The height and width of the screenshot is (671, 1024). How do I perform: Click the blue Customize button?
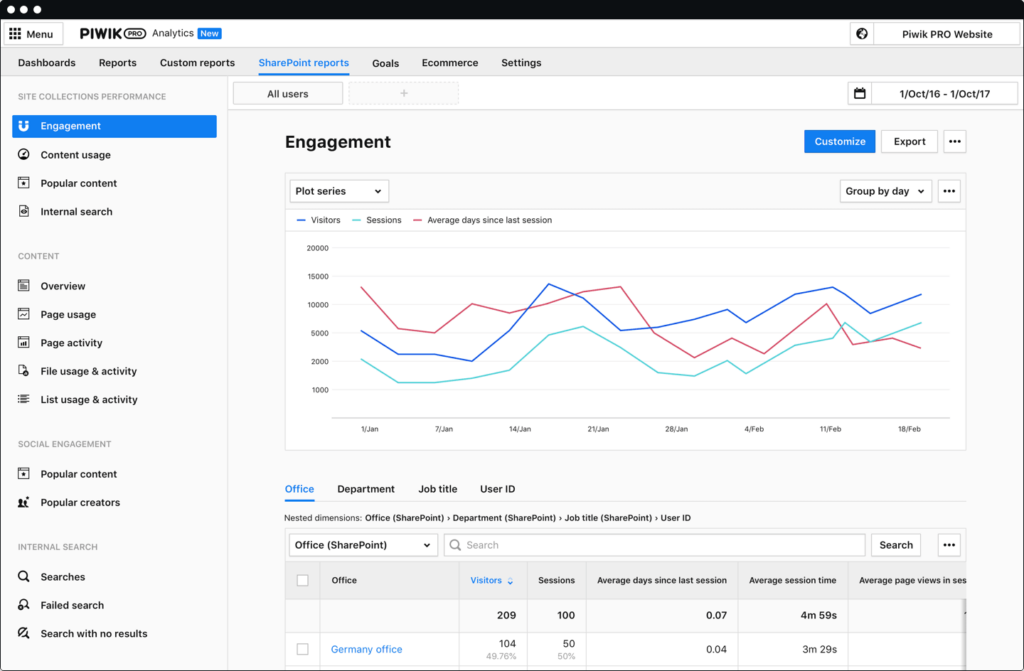pyautogui.click(x=840, y=142)
